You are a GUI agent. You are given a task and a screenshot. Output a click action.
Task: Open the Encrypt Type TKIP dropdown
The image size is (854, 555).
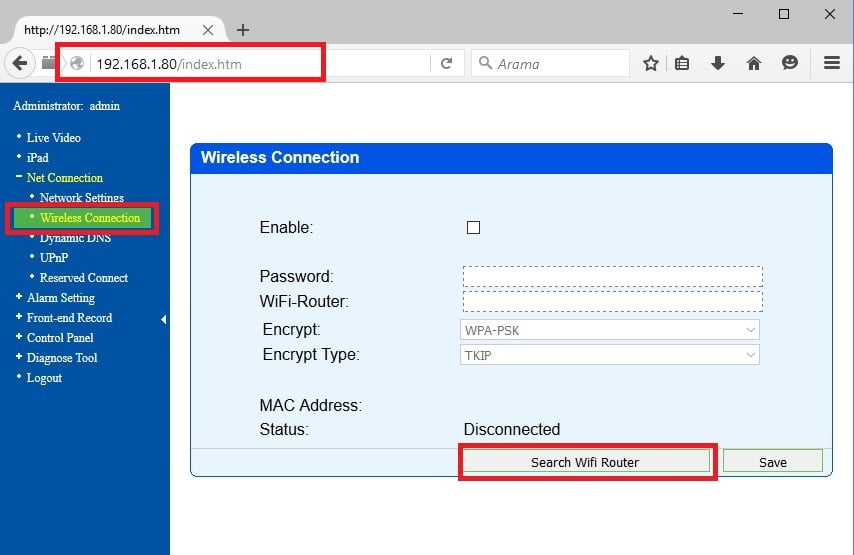click(x=611, y=355)
